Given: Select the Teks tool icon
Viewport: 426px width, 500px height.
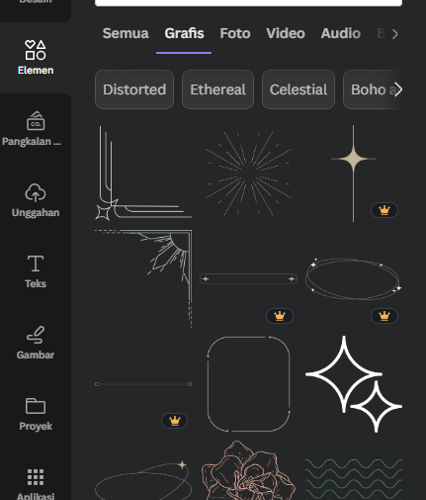Looking at the screenshot, I should click(x=36, y=264).
